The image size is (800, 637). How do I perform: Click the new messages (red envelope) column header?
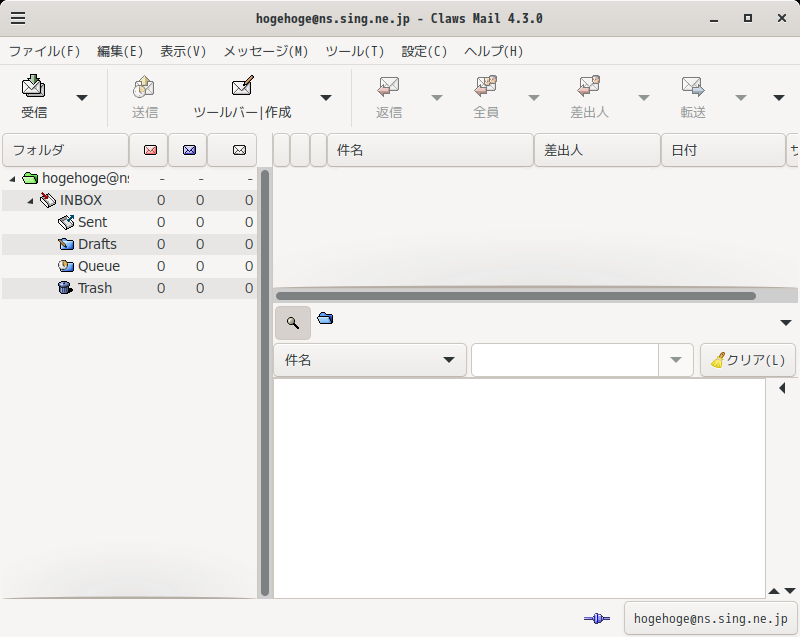click(x=148, y=150)
